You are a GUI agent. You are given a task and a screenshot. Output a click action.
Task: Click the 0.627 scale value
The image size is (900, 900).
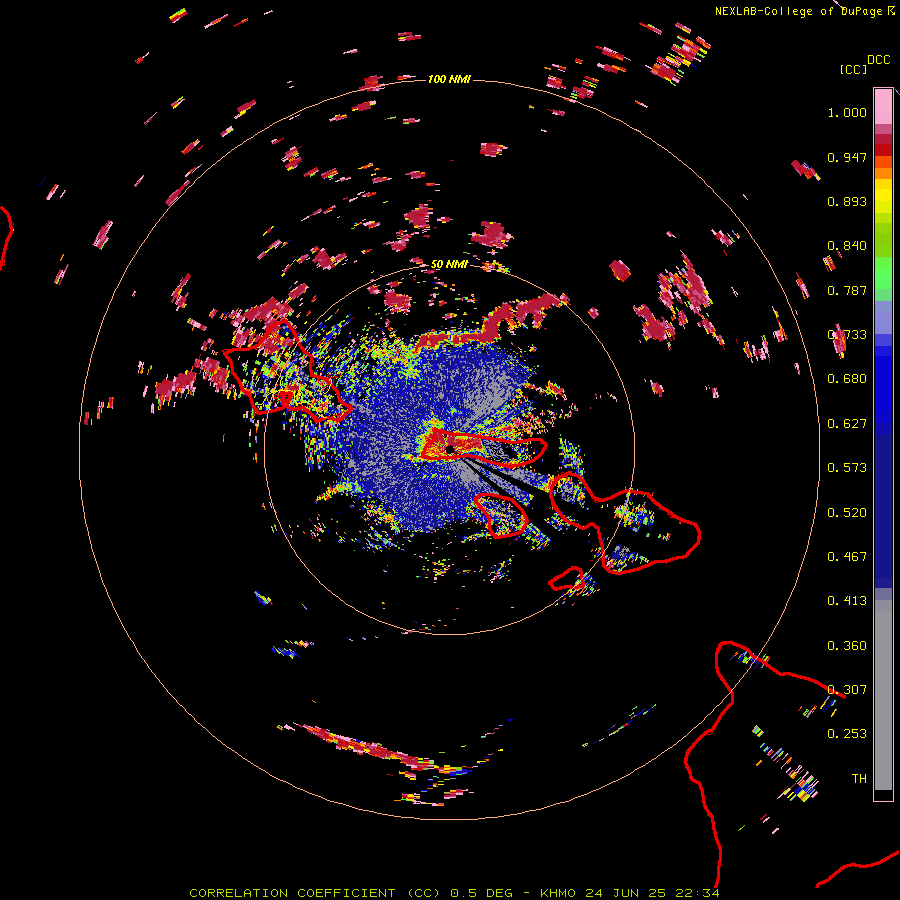(x=847, y=424)
